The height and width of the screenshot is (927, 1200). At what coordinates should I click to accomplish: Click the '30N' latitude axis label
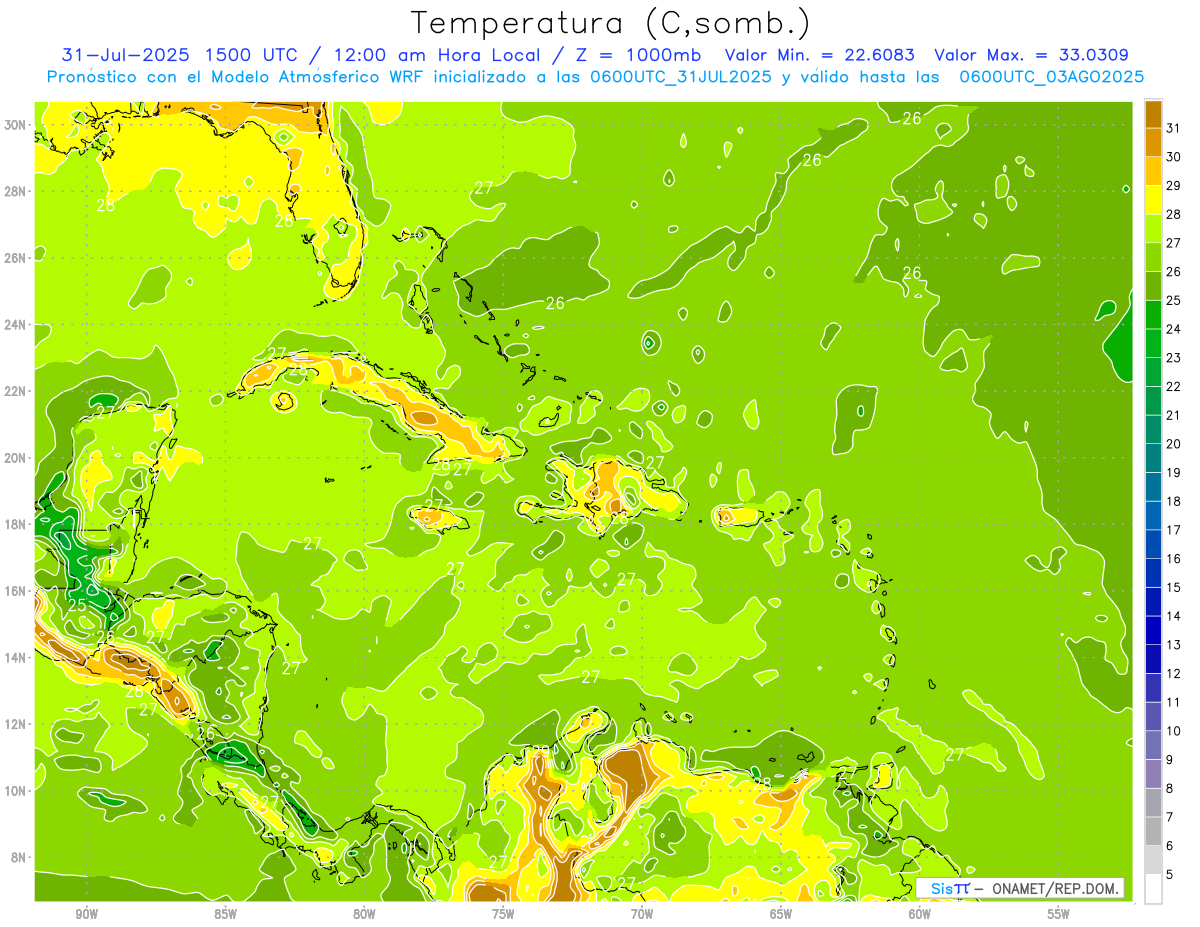(x=15, y=124)
